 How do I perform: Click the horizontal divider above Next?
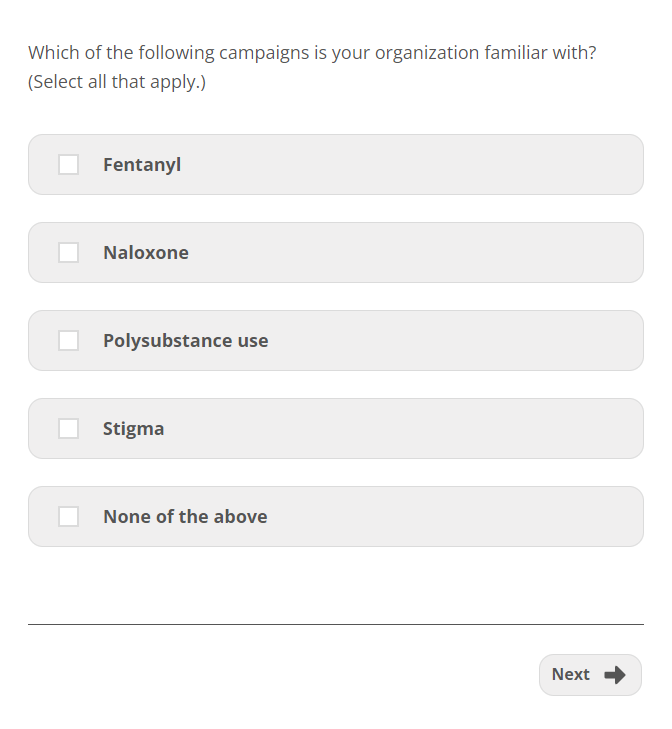coord(336,624)
